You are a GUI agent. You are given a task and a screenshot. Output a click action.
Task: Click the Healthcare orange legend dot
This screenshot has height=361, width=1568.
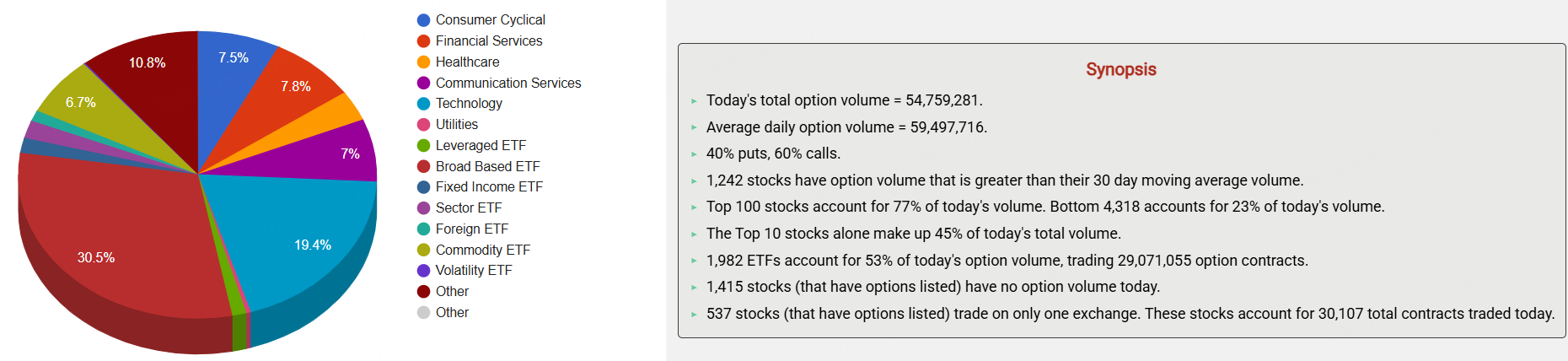(424, 62)
